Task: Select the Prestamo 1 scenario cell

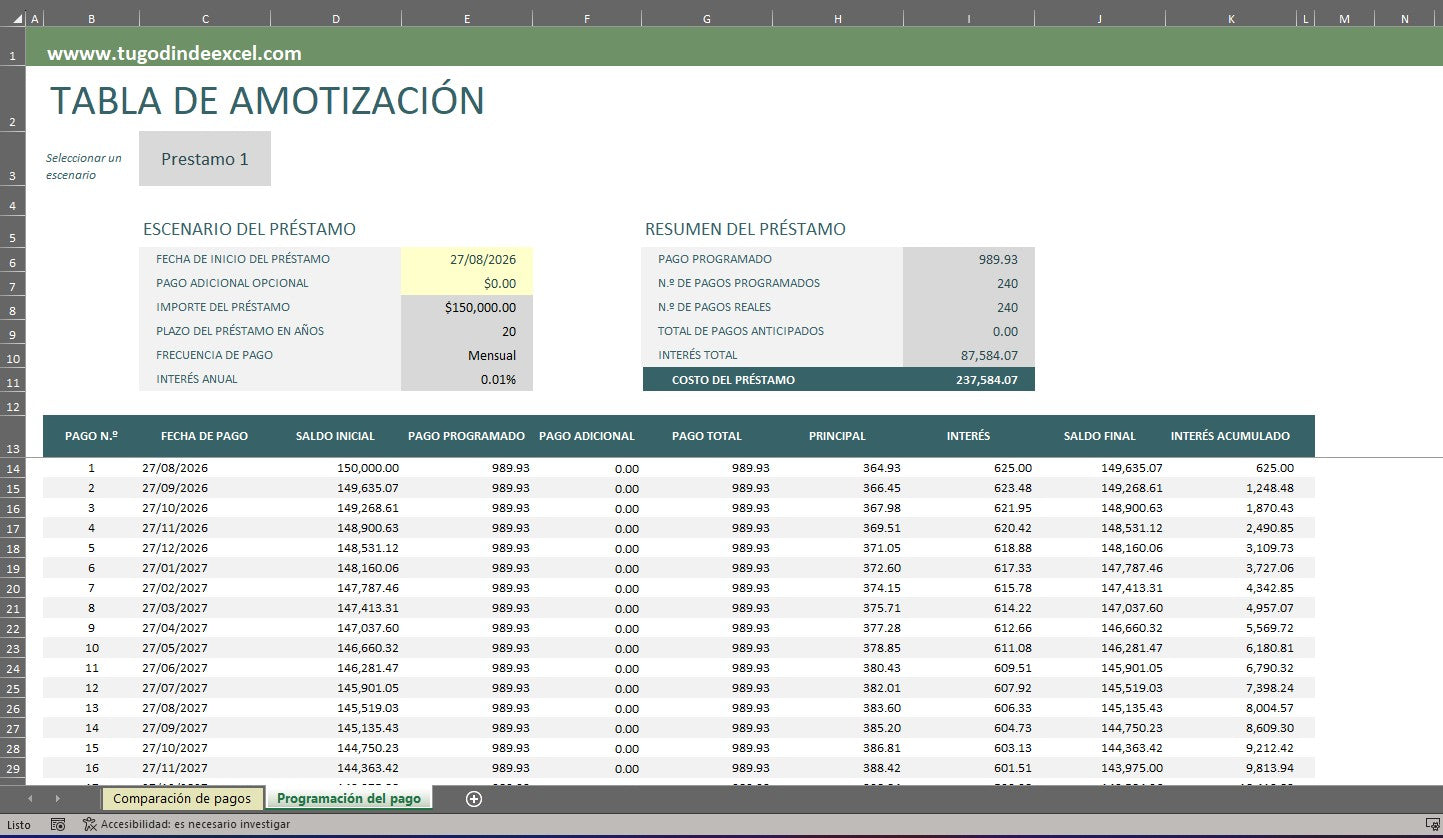Action: 205,158
